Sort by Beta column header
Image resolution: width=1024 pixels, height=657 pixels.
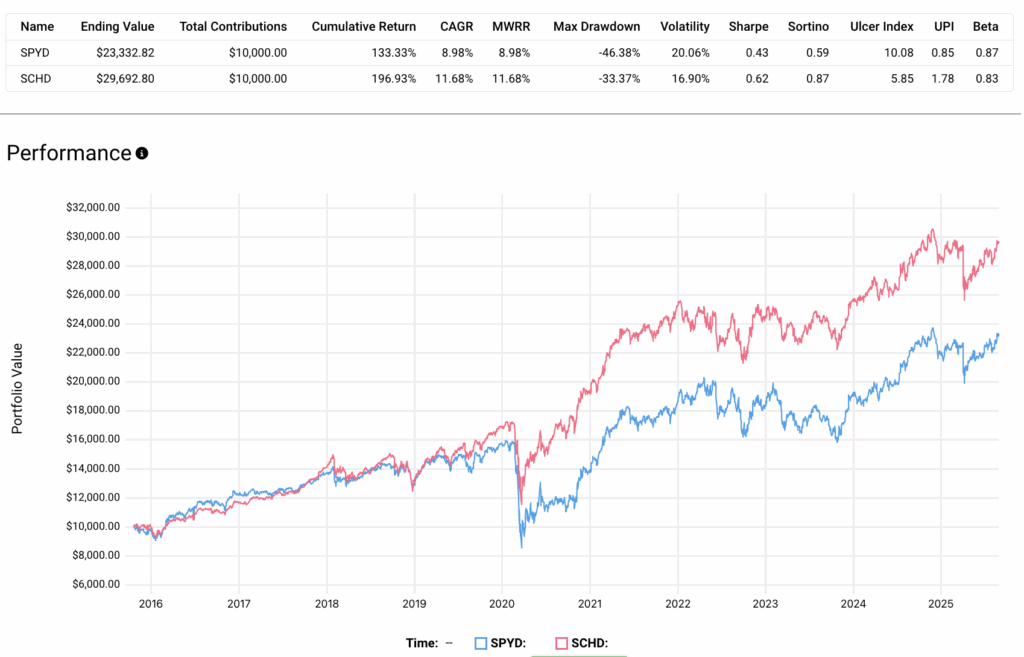tap(985, 26)
